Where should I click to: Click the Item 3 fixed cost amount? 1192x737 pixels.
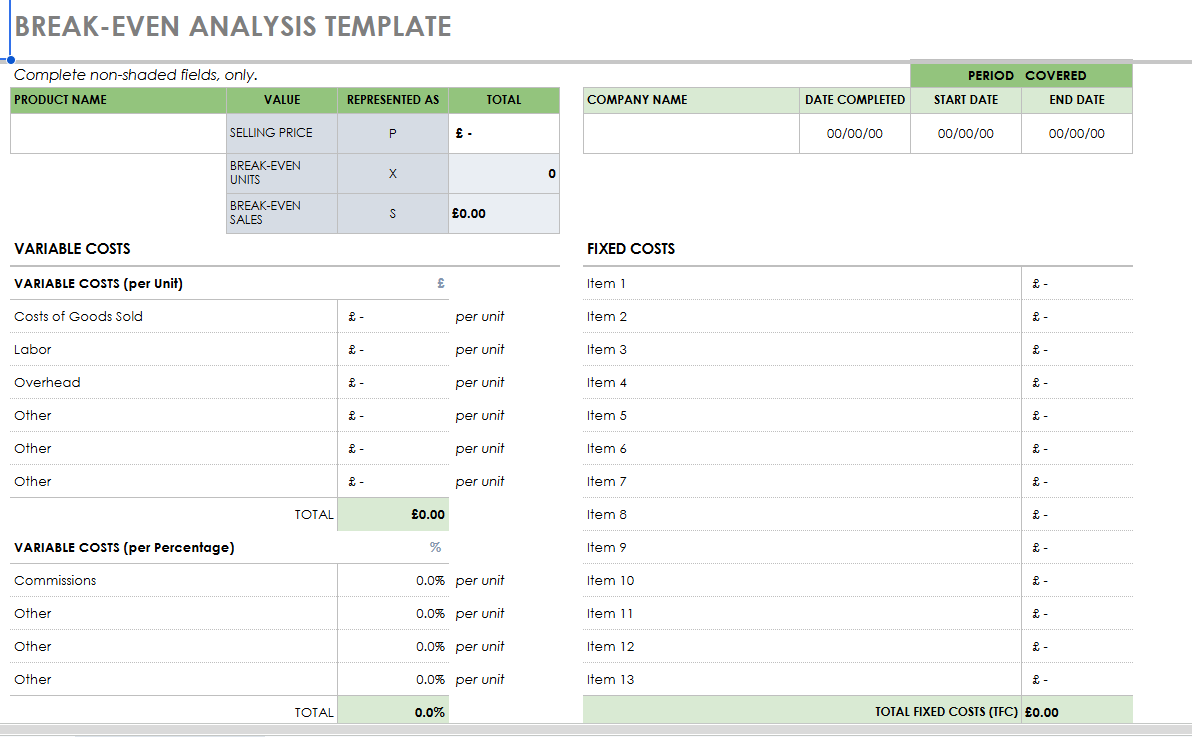coord(1076,350)
